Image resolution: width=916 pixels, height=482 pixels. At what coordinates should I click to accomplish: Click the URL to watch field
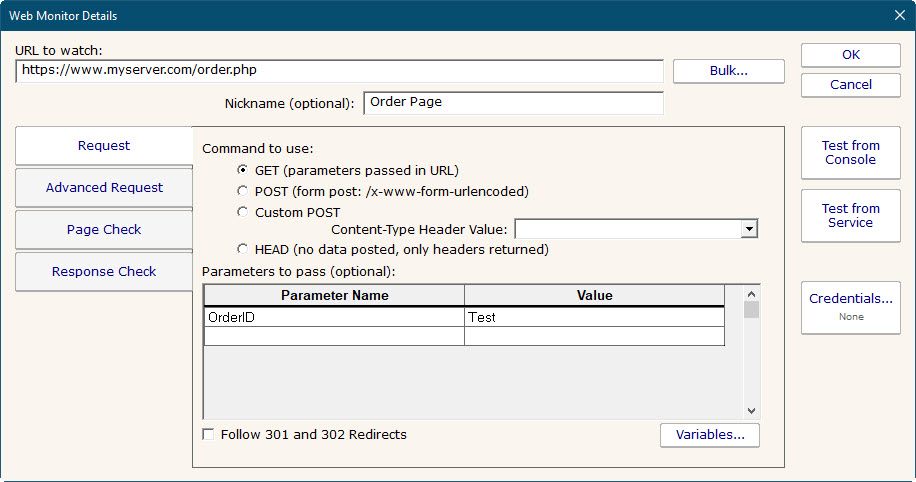pos(340,71)
